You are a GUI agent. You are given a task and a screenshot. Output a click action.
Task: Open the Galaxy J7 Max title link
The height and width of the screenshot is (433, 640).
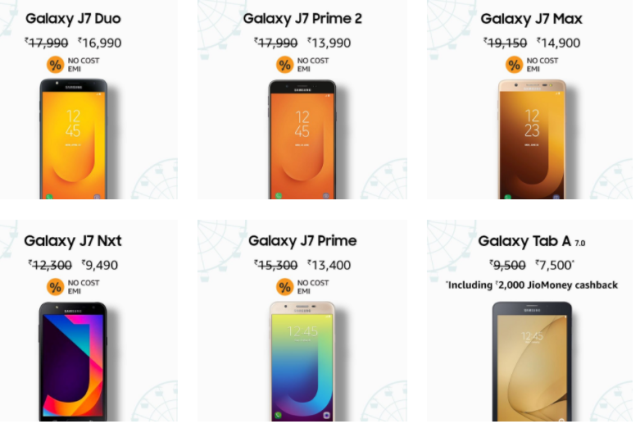pyautogui.click(x=531, y=19)
